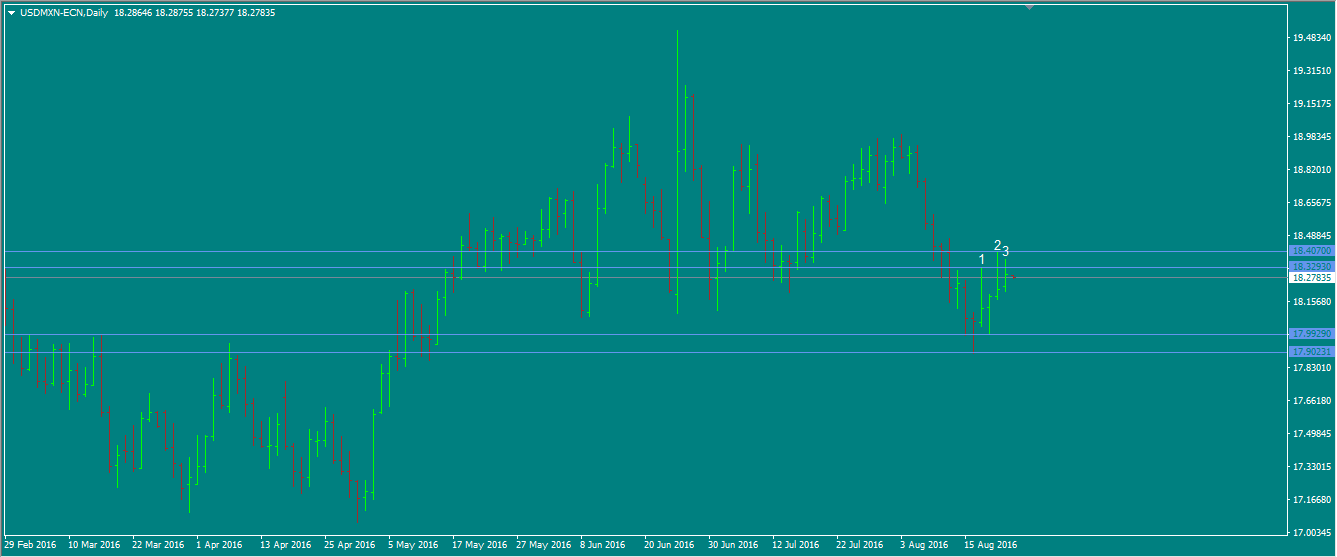Click the 17.00345 price scale label
The image size is (1337, 557).
1311,533
